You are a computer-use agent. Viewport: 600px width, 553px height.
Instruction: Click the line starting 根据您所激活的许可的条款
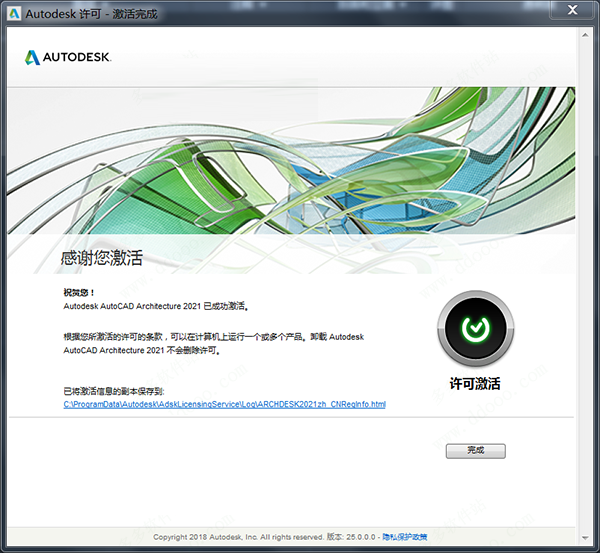[214, 337]
